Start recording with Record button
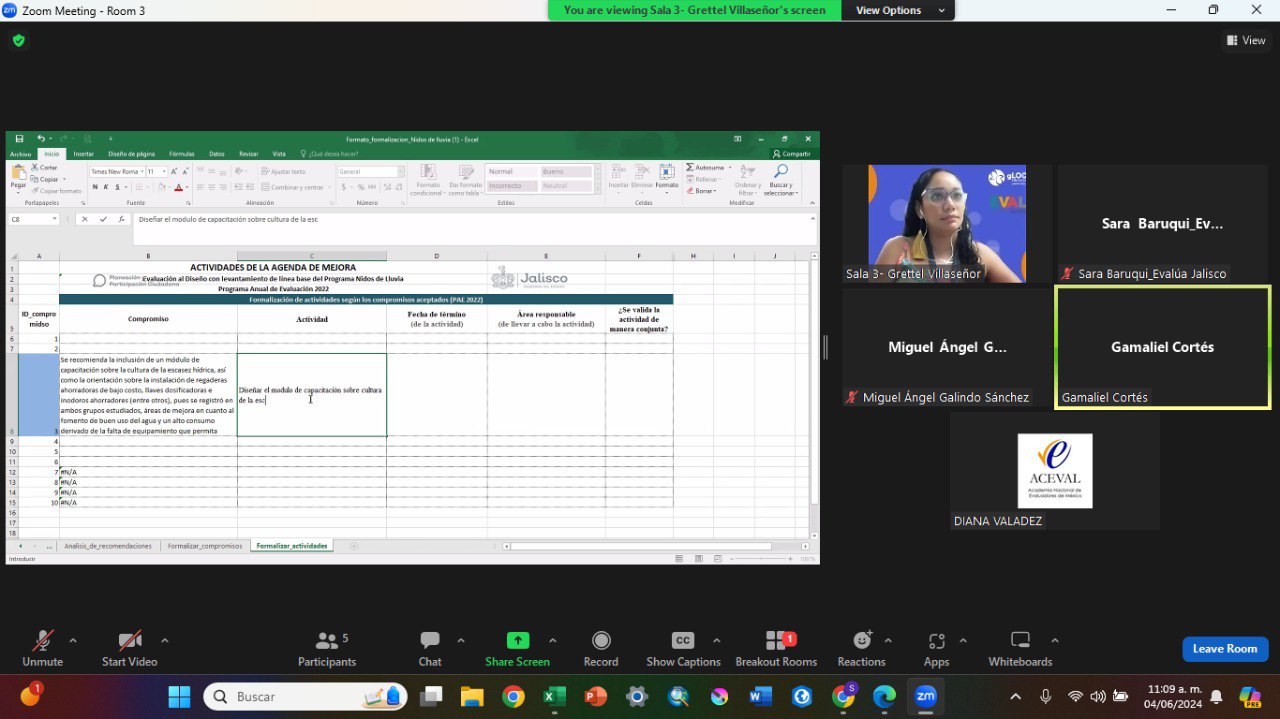This screenshot has height=719, width=1280. click(x=601, y=648)
